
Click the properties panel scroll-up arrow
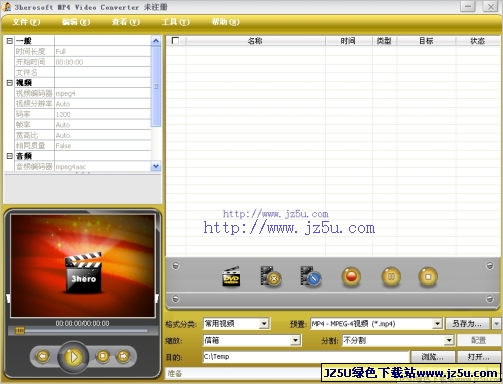pos(156,41)
